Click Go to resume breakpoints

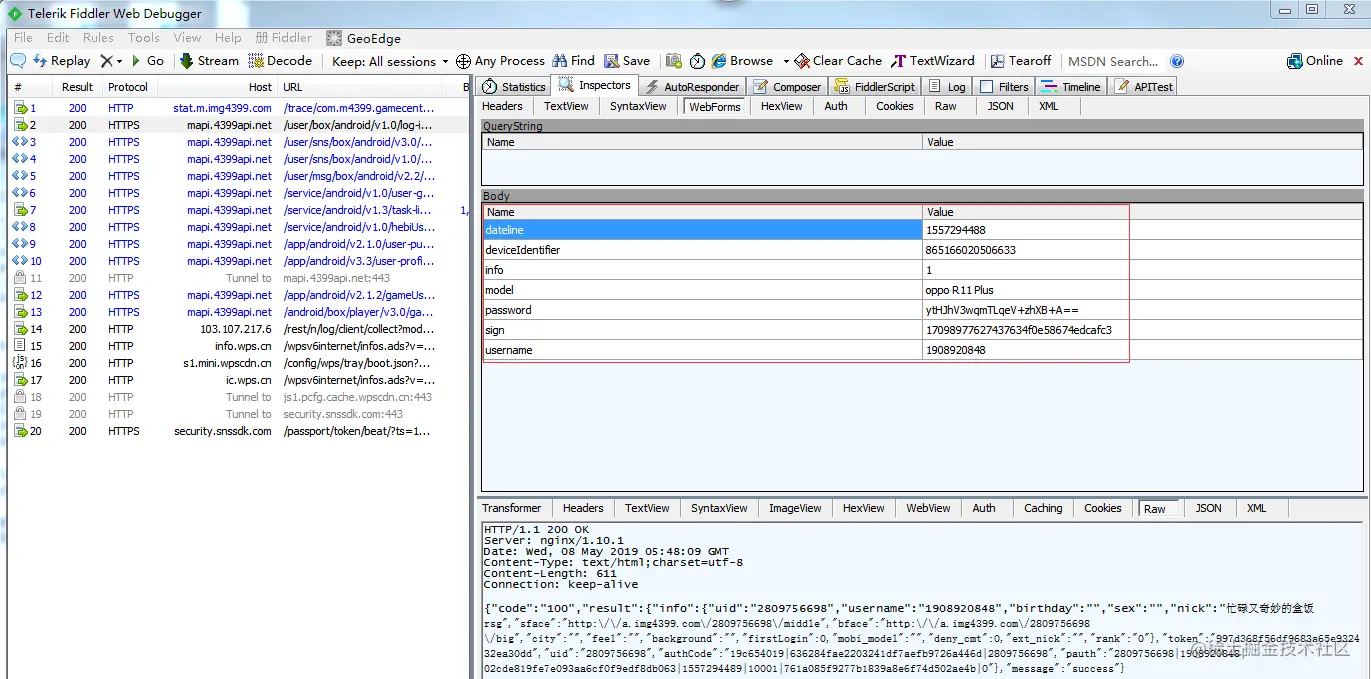(x=147, y=61)
